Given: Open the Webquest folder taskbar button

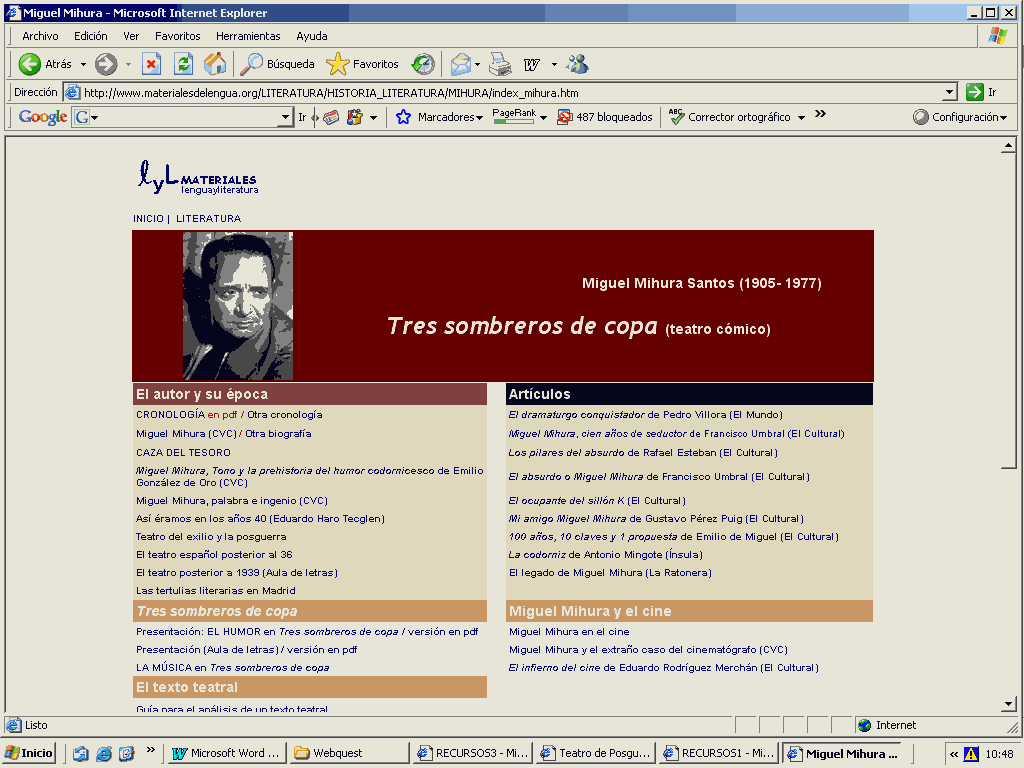Looking at the screenshot, I should click(x=348, y=753).
